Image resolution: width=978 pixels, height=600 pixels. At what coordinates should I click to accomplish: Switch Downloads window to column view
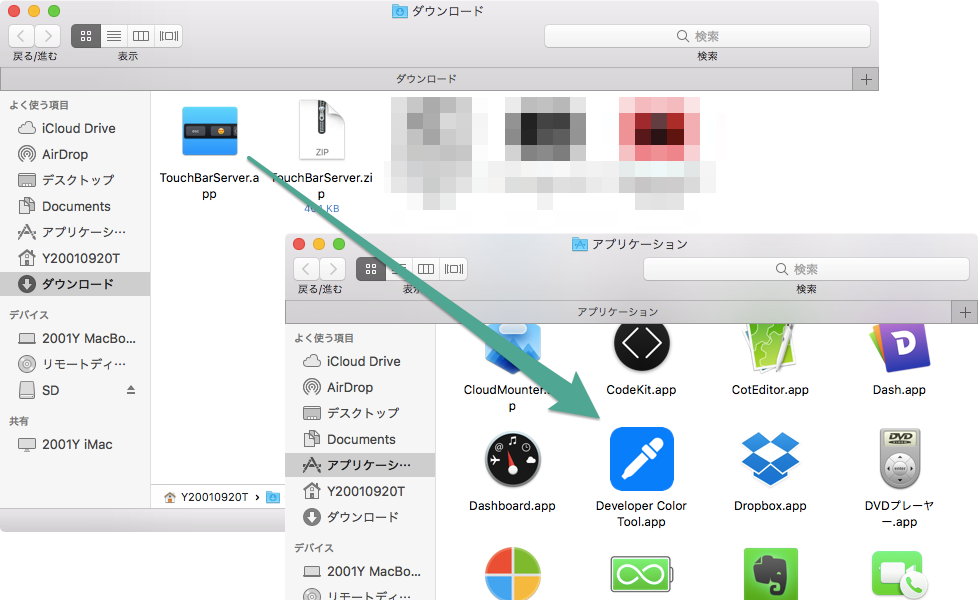click(141, 36)
